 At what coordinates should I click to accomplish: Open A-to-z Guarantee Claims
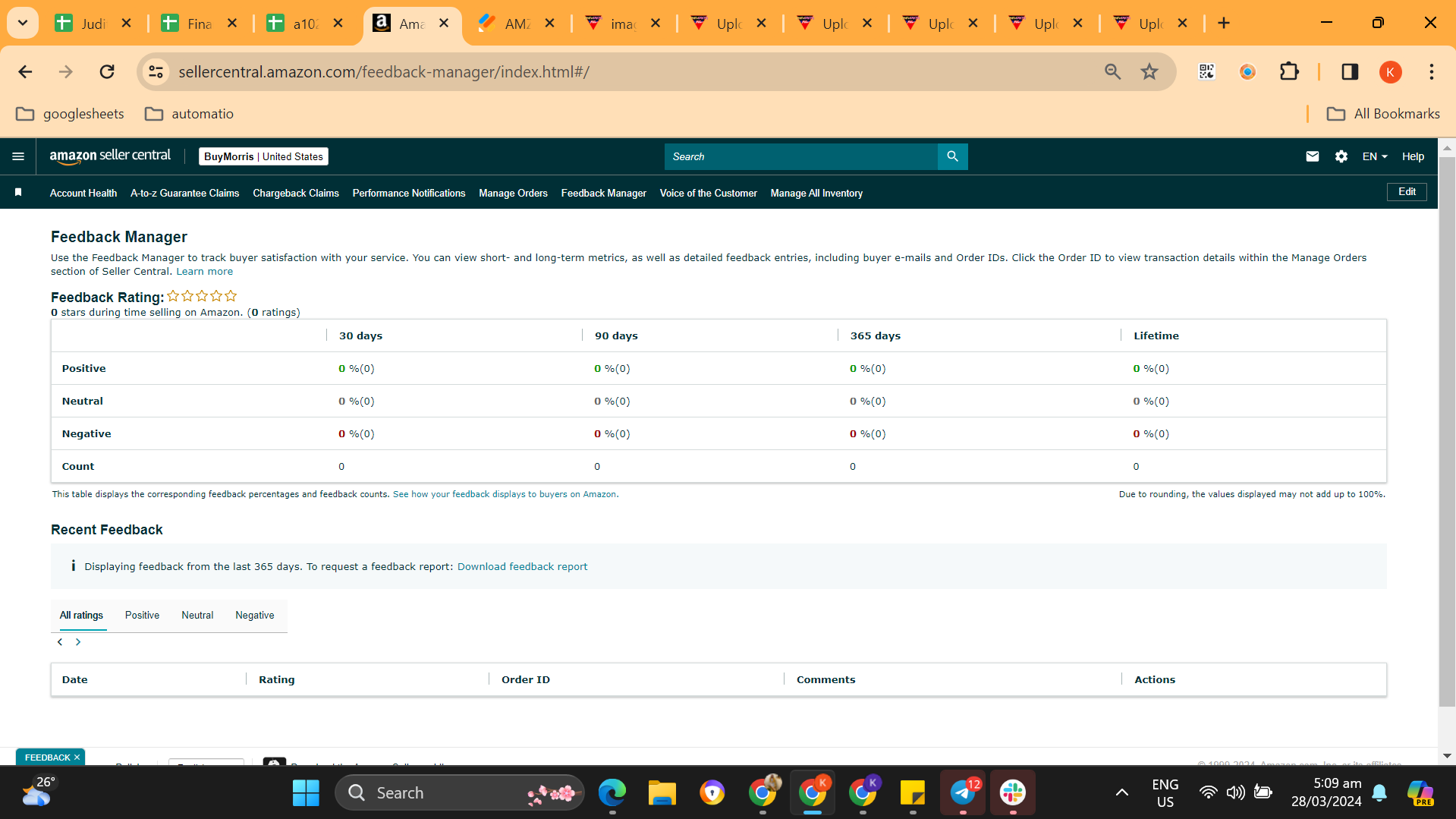coord(184,194)
